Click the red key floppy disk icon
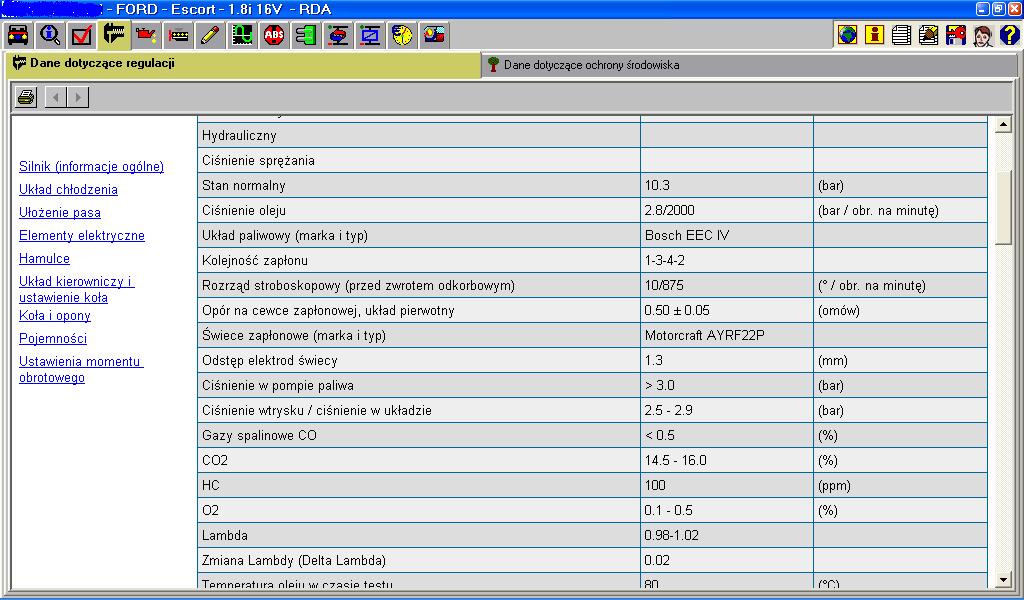The image size is (1024, 600). pos(955,36)
